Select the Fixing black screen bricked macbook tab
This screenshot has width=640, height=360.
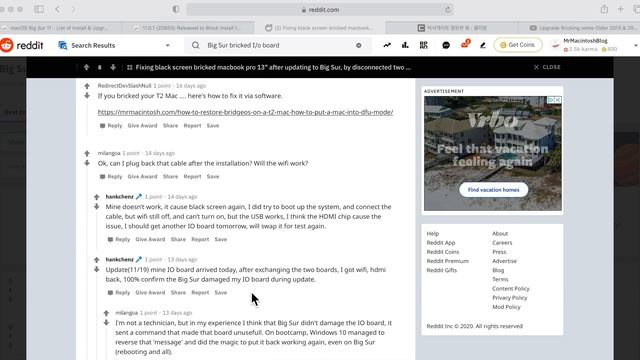tap(319, 28)
